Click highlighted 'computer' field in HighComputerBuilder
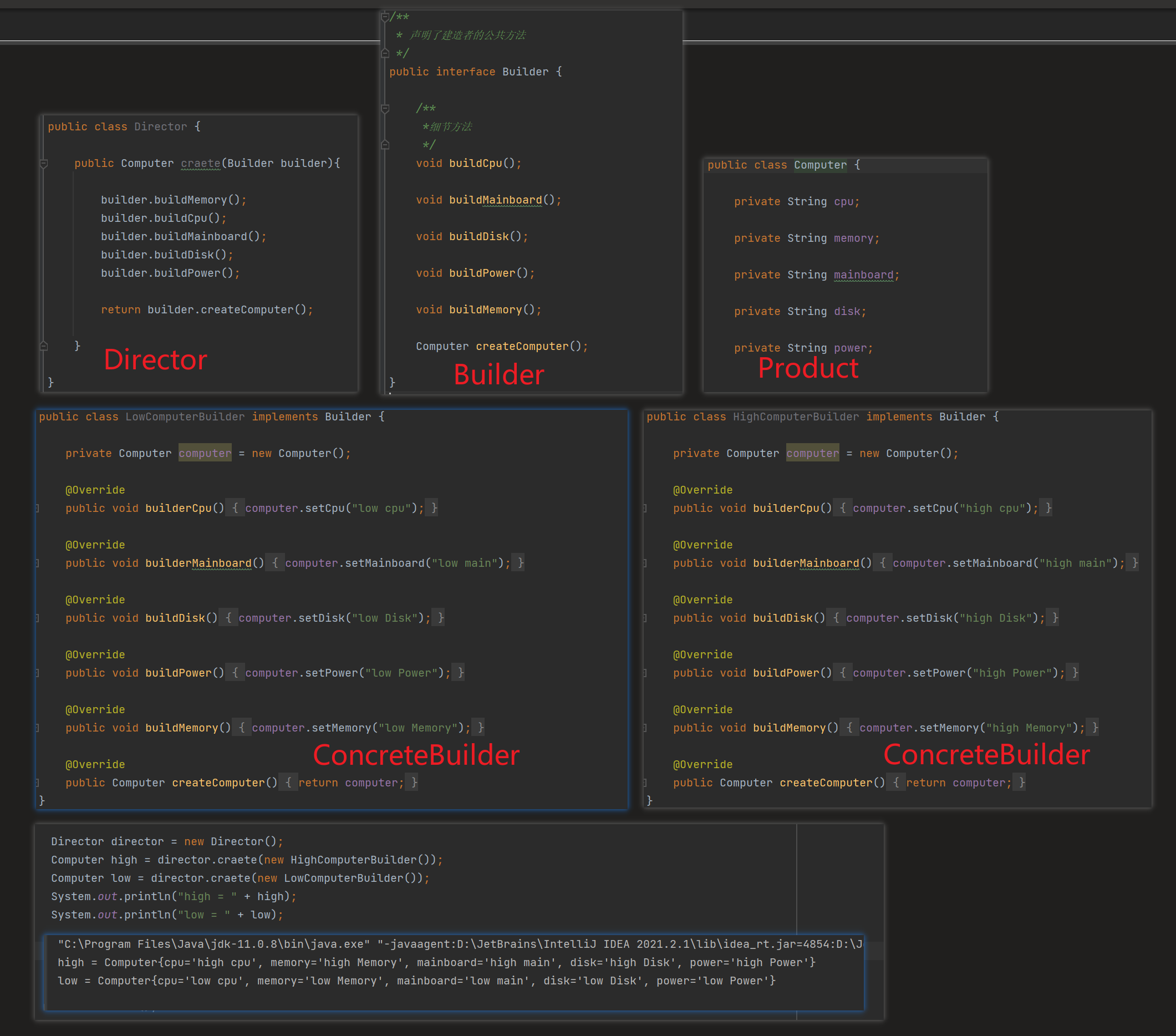The height and width of the screenshot is (1036, 1176). pos(813,454)
